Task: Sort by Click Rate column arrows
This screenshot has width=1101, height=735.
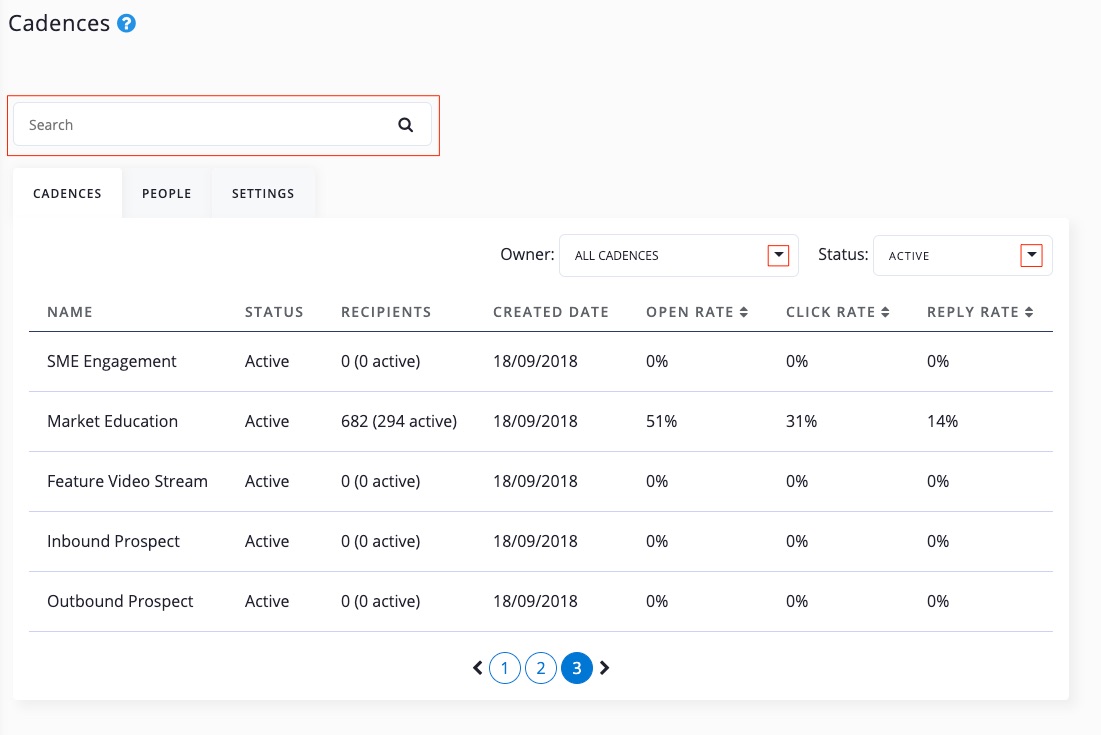Action: [x=885, y=312]
